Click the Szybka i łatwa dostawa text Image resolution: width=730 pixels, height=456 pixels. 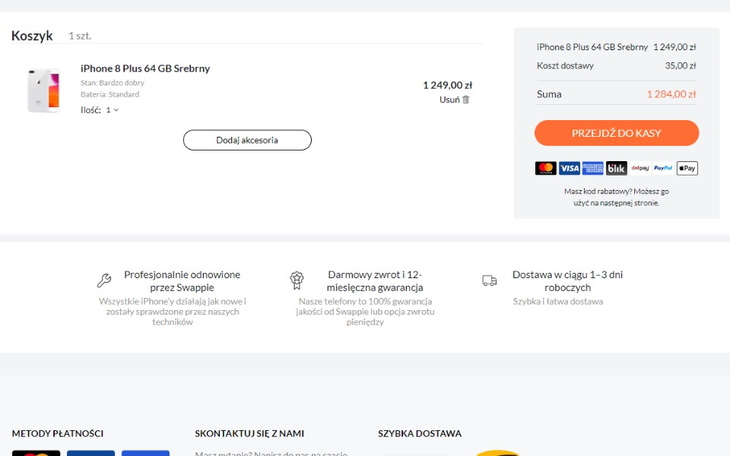point(558,301)
